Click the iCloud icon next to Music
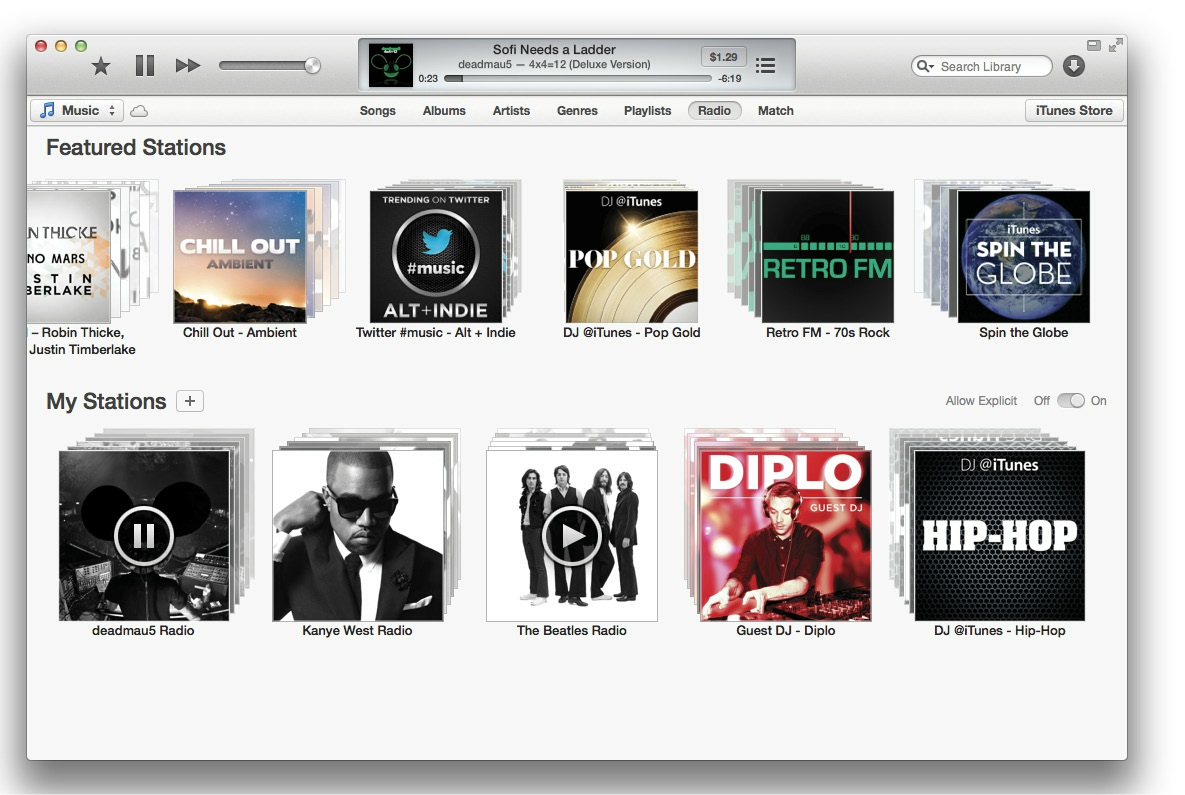The width and height of the screenshot is (1185, 795). [139, 111]
